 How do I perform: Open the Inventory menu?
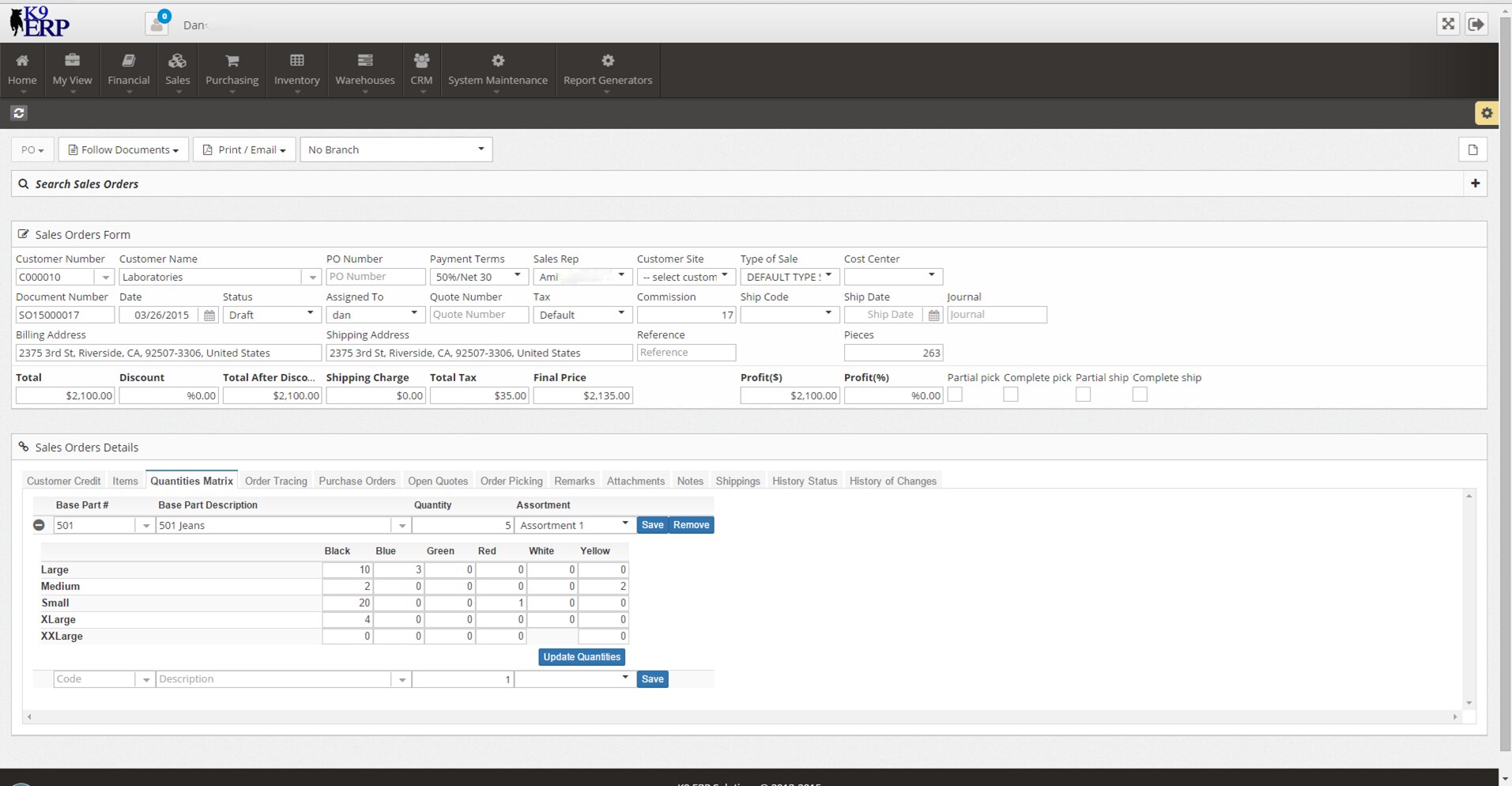[296, 70]
